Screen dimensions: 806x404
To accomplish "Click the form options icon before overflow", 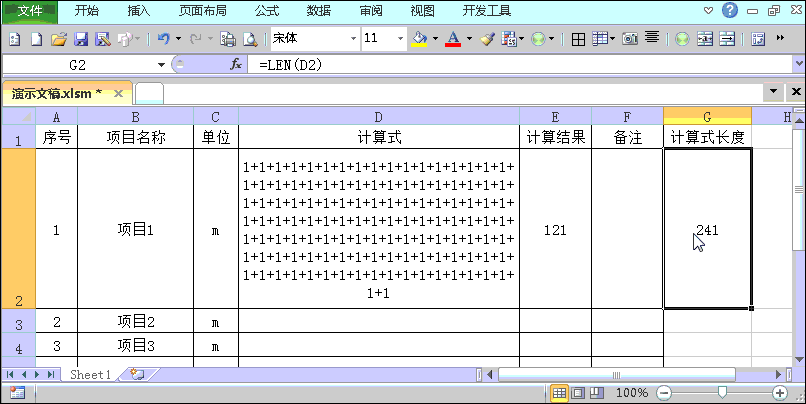I will (x=758, y=39).
